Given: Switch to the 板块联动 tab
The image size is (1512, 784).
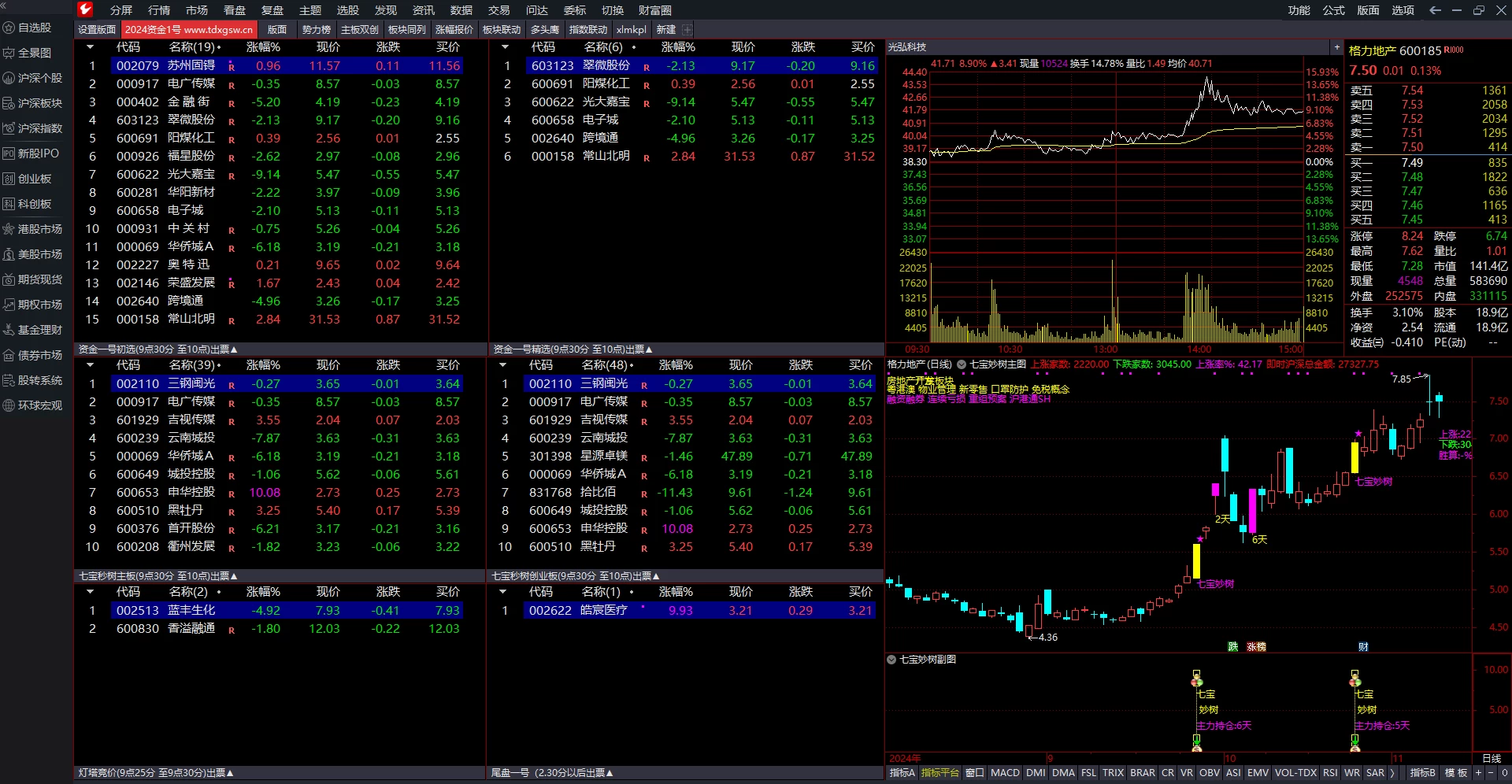Looking at the screenshot, I should tap(502, 30).
